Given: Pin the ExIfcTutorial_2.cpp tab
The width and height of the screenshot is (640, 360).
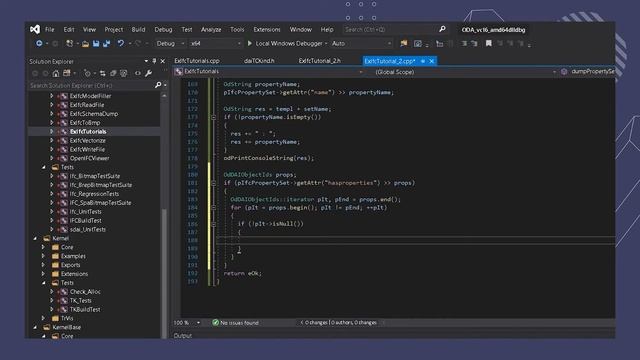Looking at the screenshot, I should point(423,61).
